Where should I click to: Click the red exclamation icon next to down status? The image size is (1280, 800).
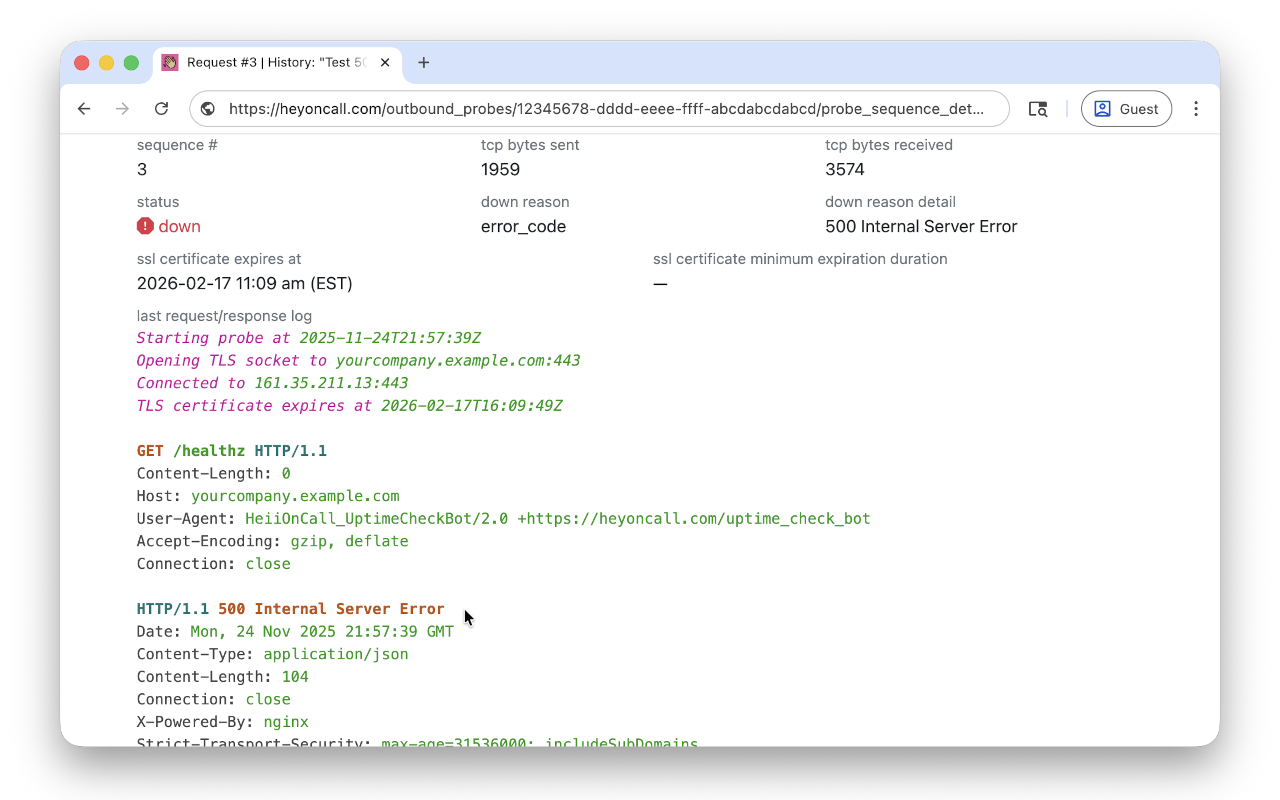[143, 226]
